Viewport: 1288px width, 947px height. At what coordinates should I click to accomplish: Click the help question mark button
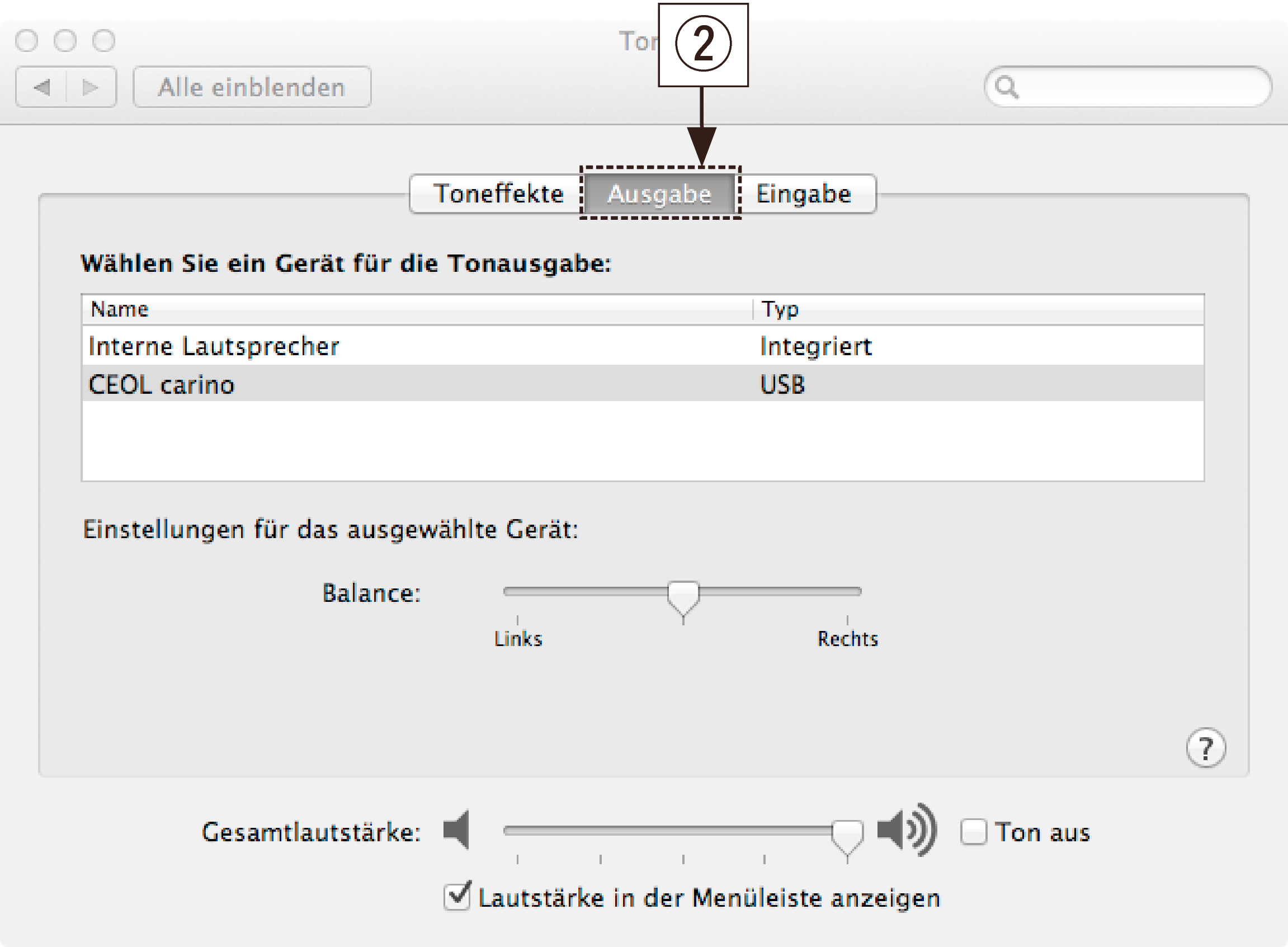click(x=1205, y=747)
